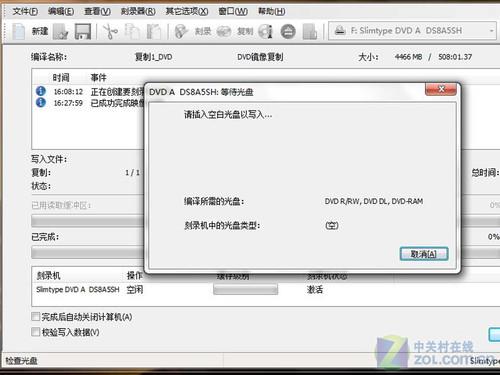This screenshot has height=375, width=500.
Task: Open the disc info icon
Action: [266, 32]
